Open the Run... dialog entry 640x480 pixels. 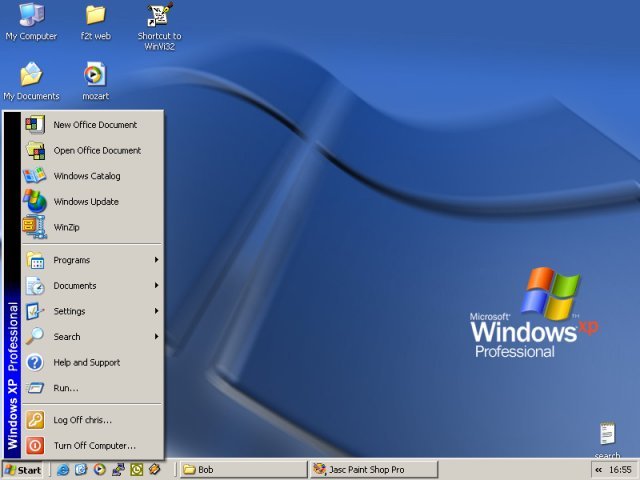tap(93, 388)
